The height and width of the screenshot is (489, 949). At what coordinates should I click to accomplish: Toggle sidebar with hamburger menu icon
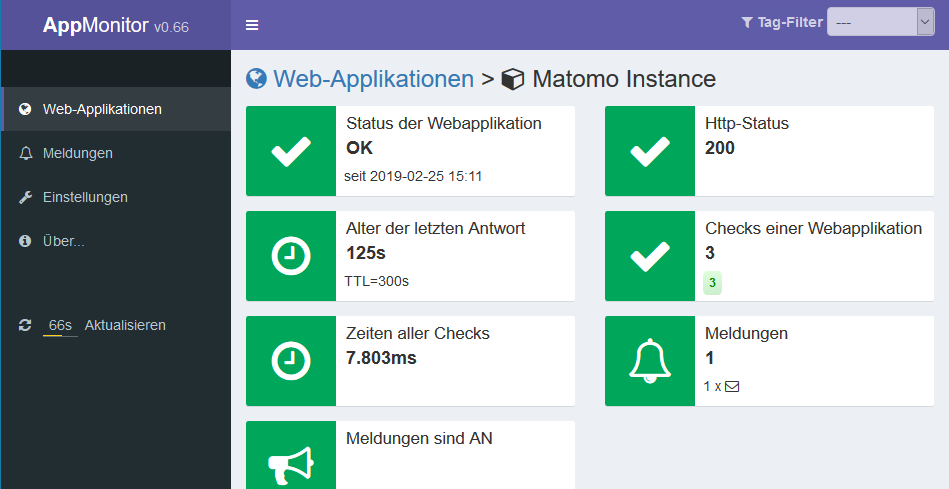click(x=252, y=25)
